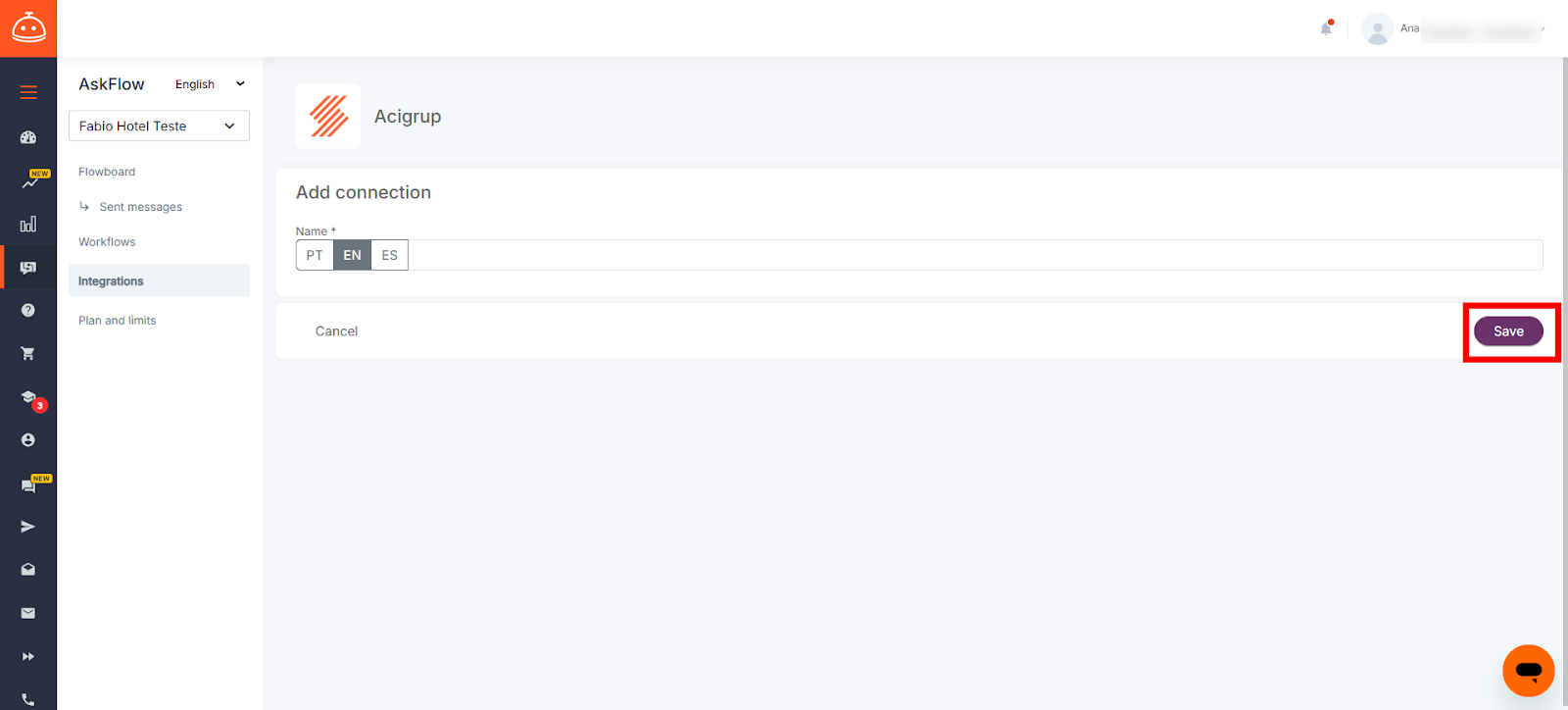Expand the Fabio Hotel Teste dropdown

coord(159,126)
